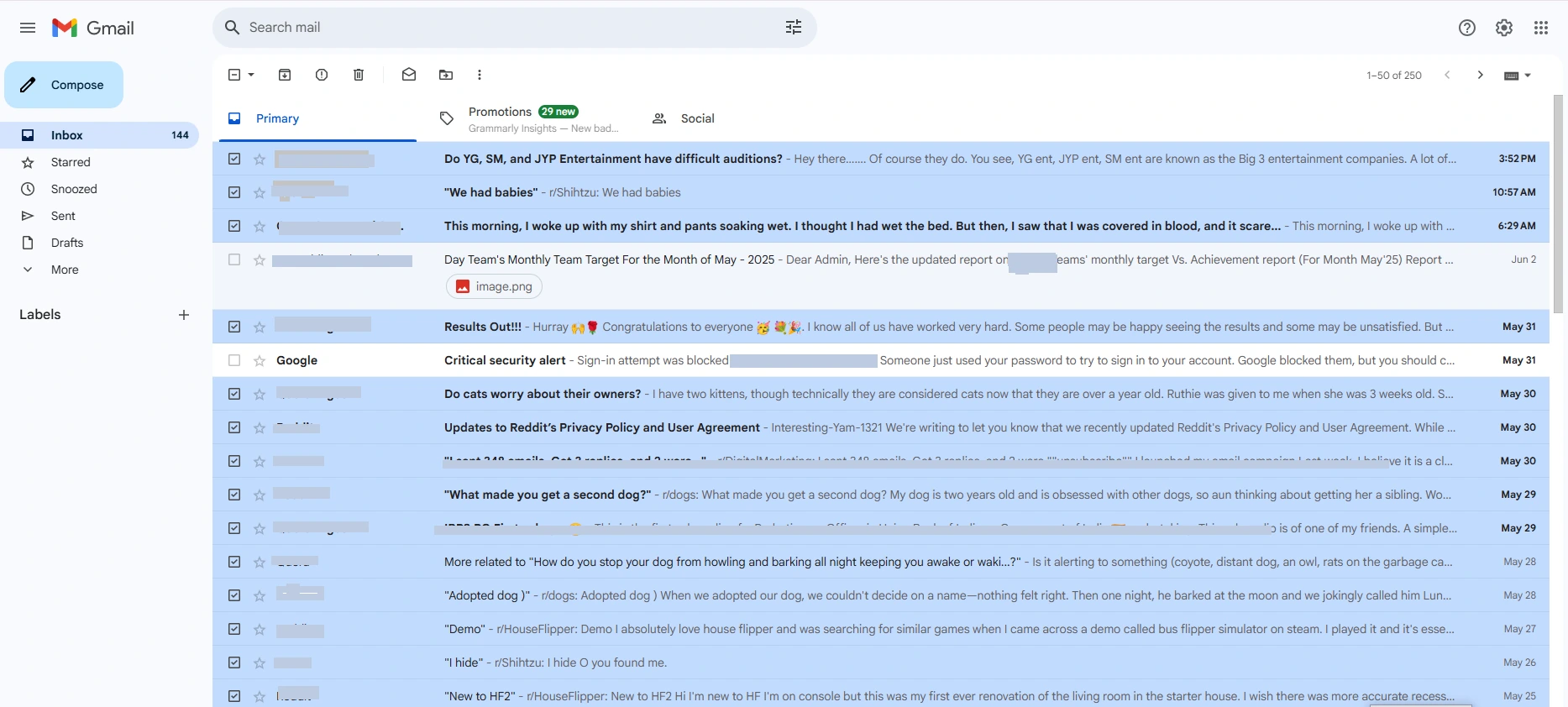Report selected emails as spam
Screen dimensions: 1568x707
click(x=322, y=75)
